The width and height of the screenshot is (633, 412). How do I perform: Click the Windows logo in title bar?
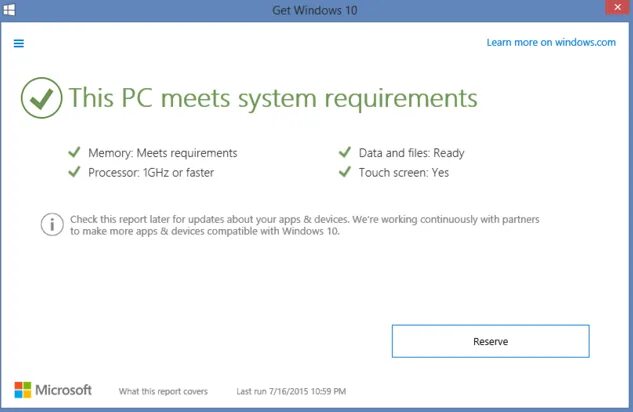[x=9, y=10]
